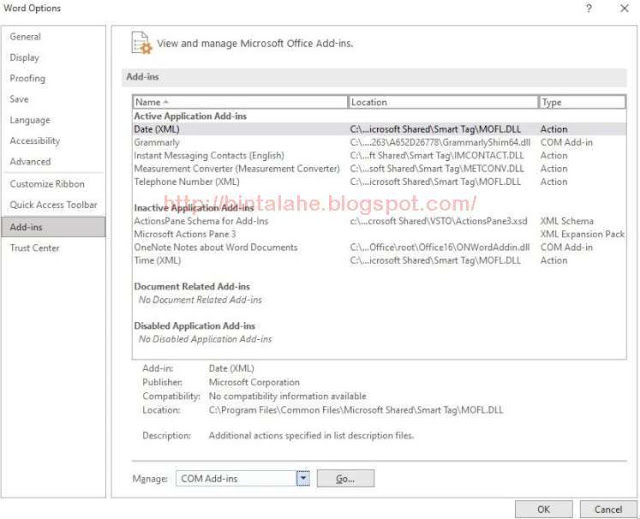Click the full MOFL.DLL location path
640x519 pixels.
point(356,410)
